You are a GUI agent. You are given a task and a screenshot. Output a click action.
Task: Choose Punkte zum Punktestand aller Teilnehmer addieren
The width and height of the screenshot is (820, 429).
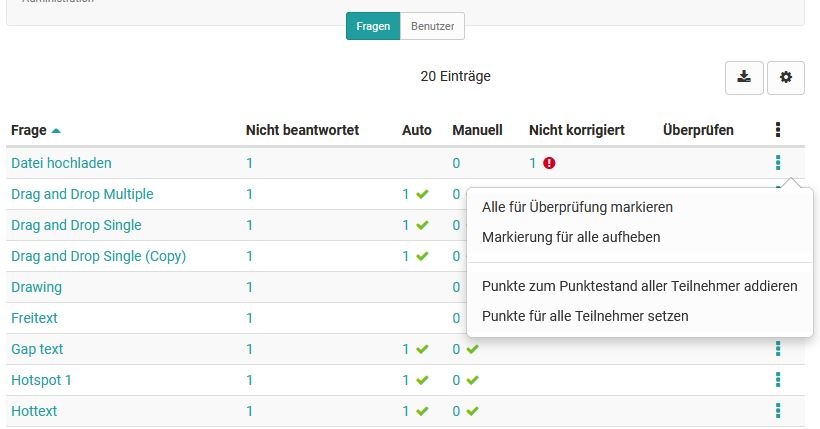coord(639,286)
